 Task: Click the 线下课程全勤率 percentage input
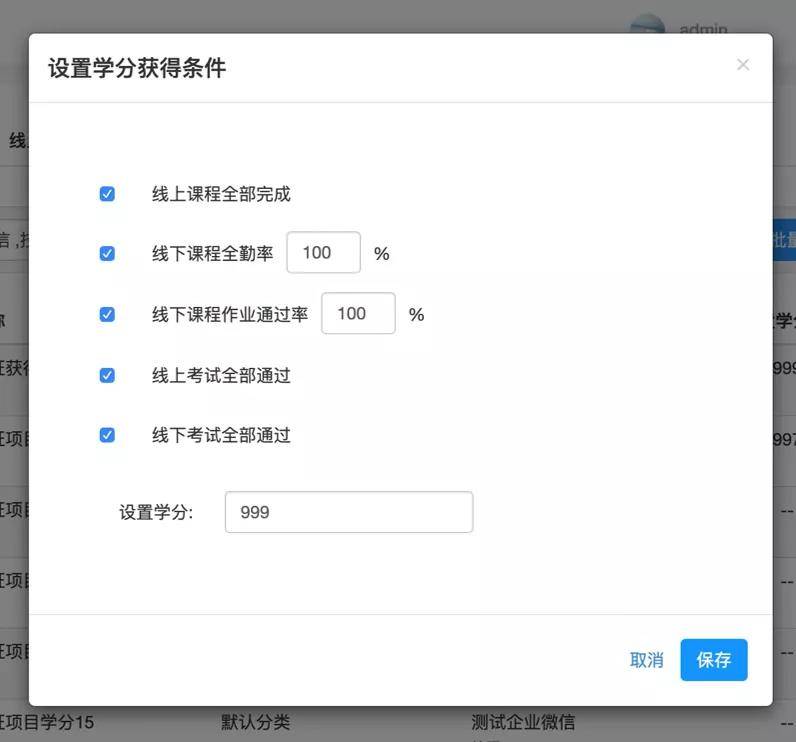(323, 253)
